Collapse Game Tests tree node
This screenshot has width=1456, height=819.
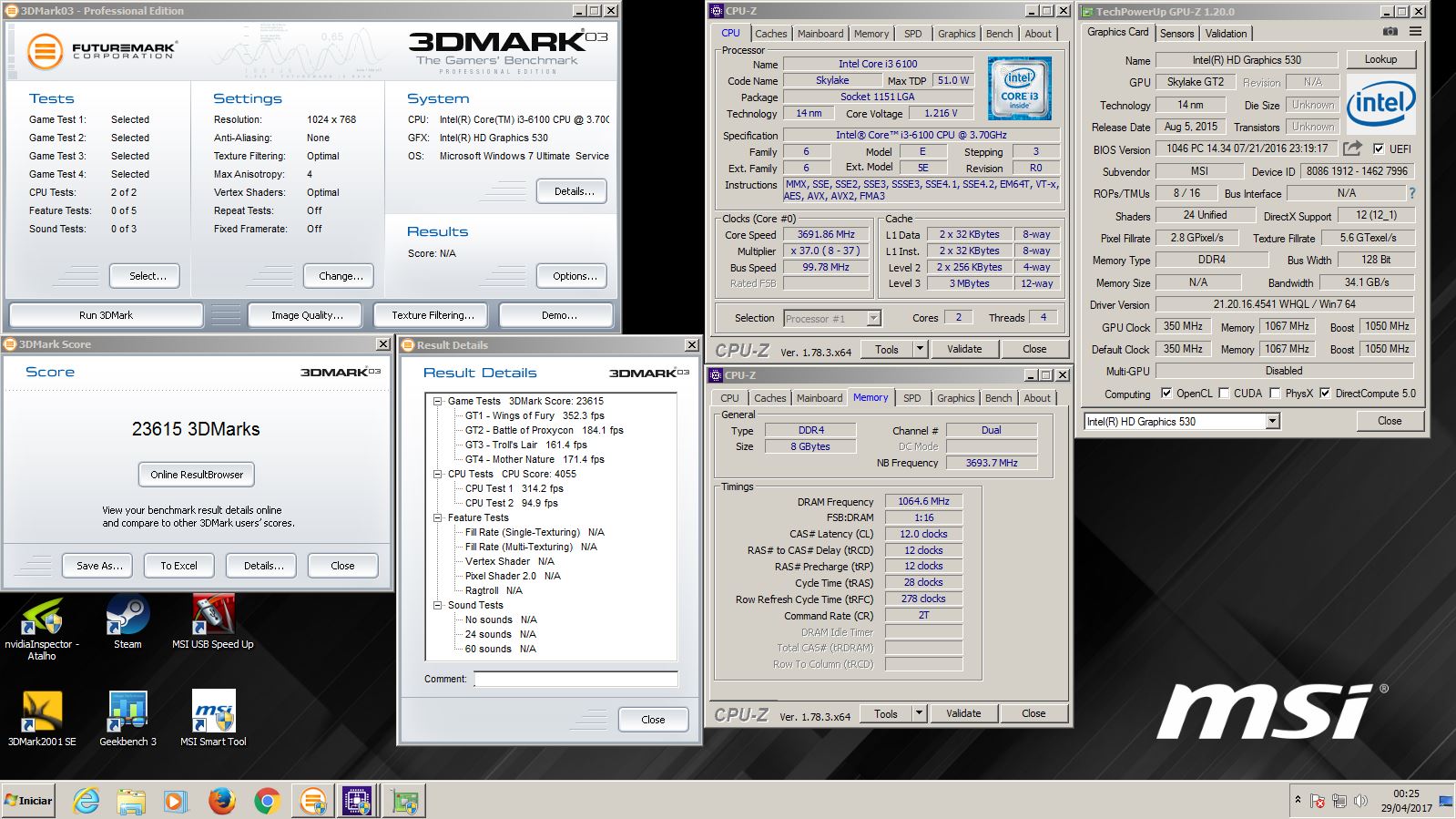(438, 401)
